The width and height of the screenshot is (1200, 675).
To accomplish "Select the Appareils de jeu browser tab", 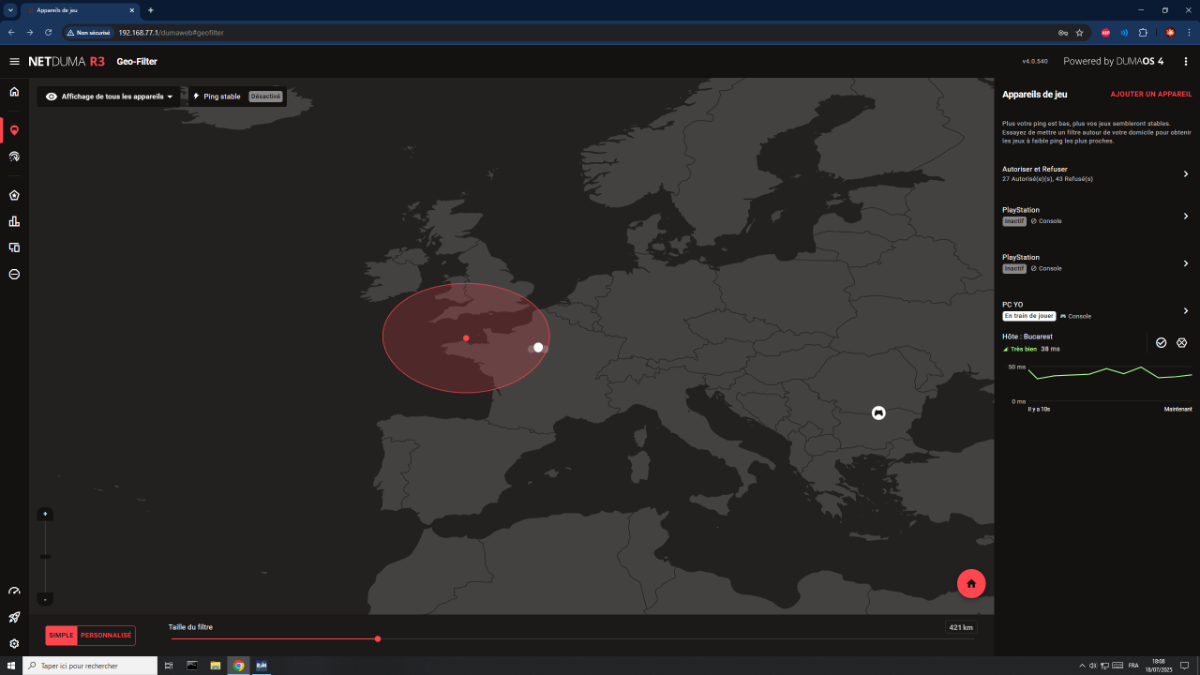I will 80,9.
